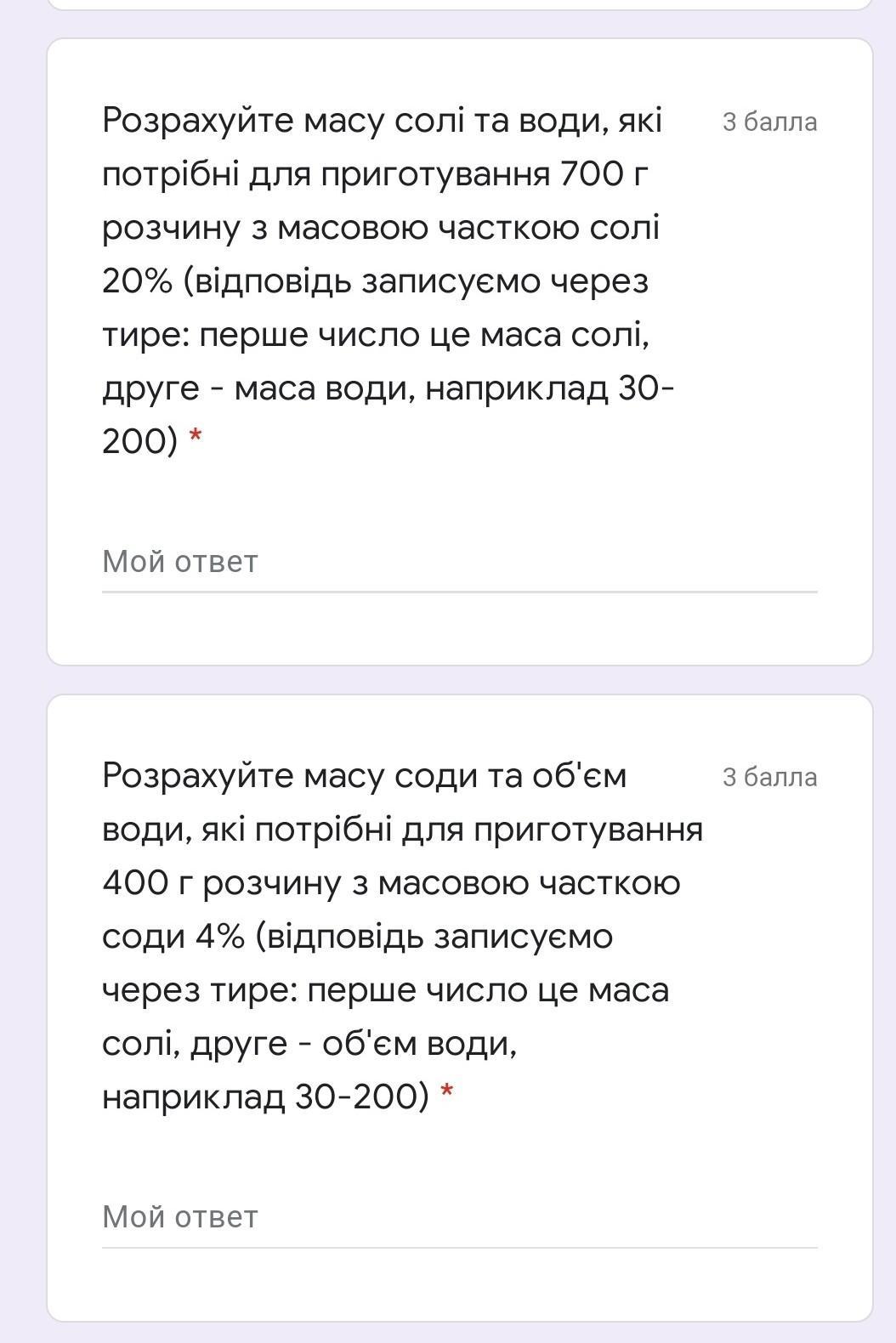Screen dimensions: 896x1343
Task: Focus the answer field for the soda question
Action: 459,1217
